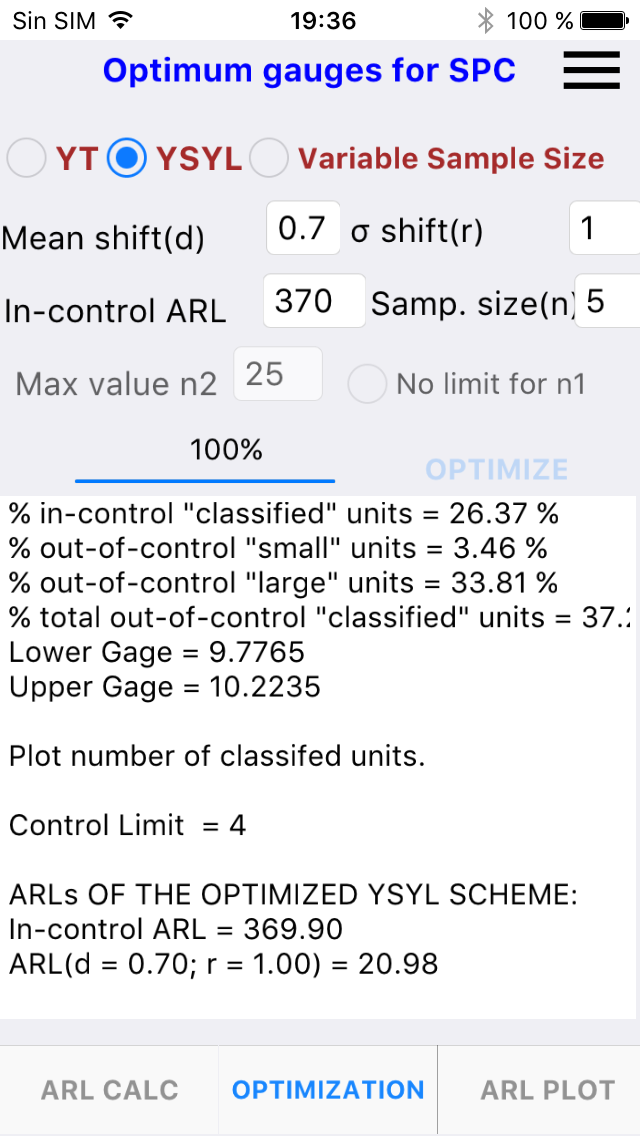
Task: Edit the Samp. size(n) field
Action: pos(607,301)
